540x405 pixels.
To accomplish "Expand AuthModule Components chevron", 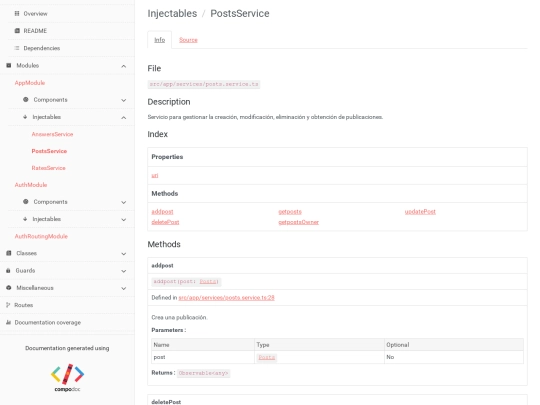I will [x=124, y=202].
